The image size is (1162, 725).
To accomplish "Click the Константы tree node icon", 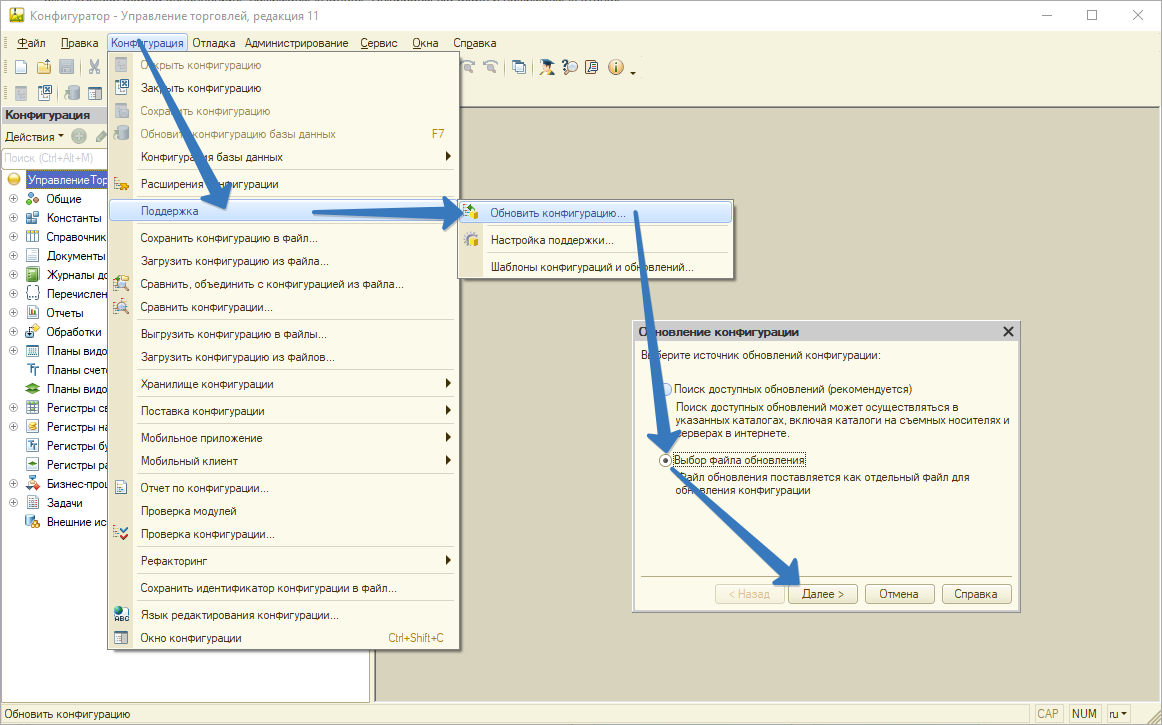I will 32,218.
